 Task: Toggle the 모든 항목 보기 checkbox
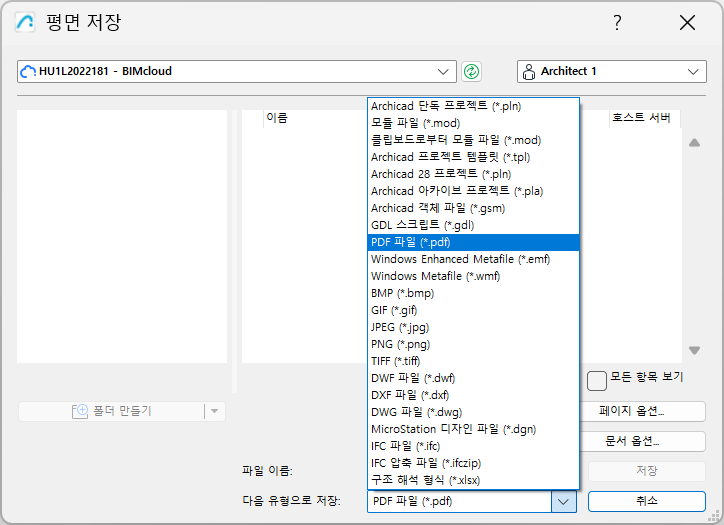597,381
